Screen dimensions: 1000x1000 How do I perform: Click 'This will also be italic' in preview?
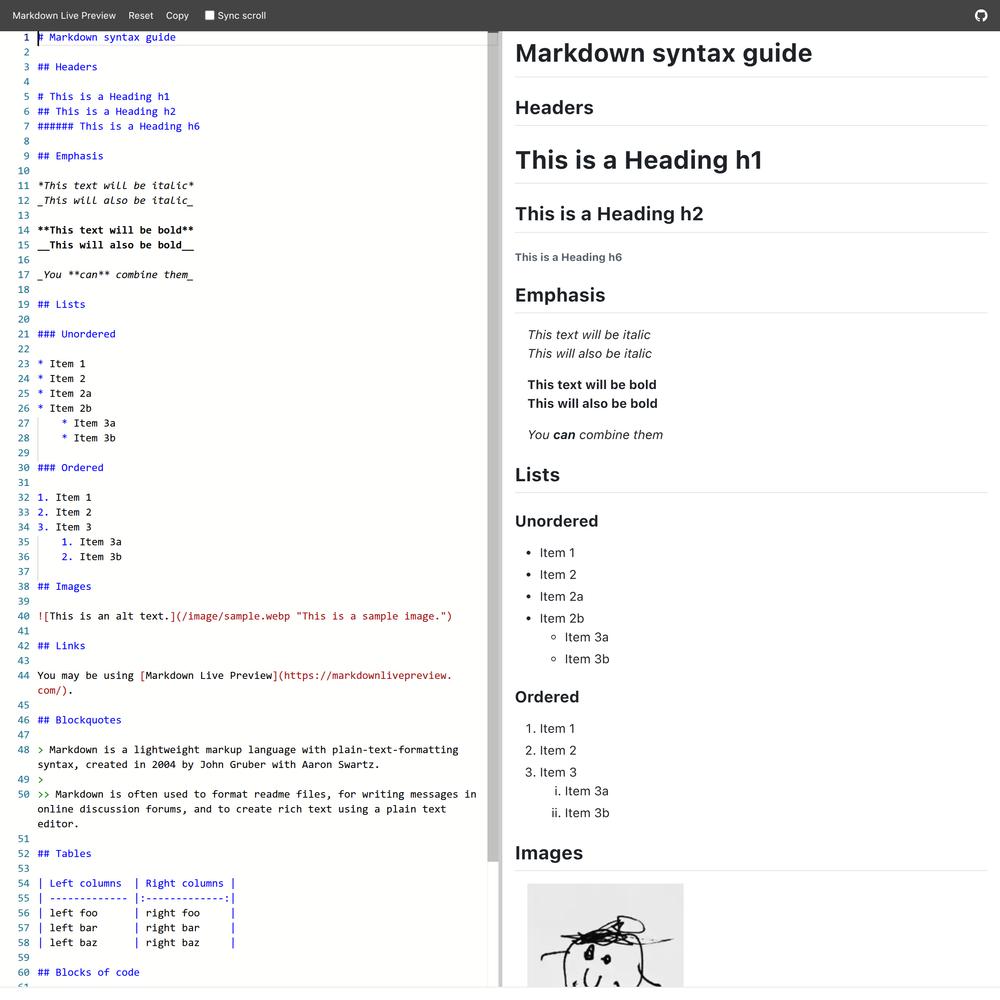click(x=589, y=354)
